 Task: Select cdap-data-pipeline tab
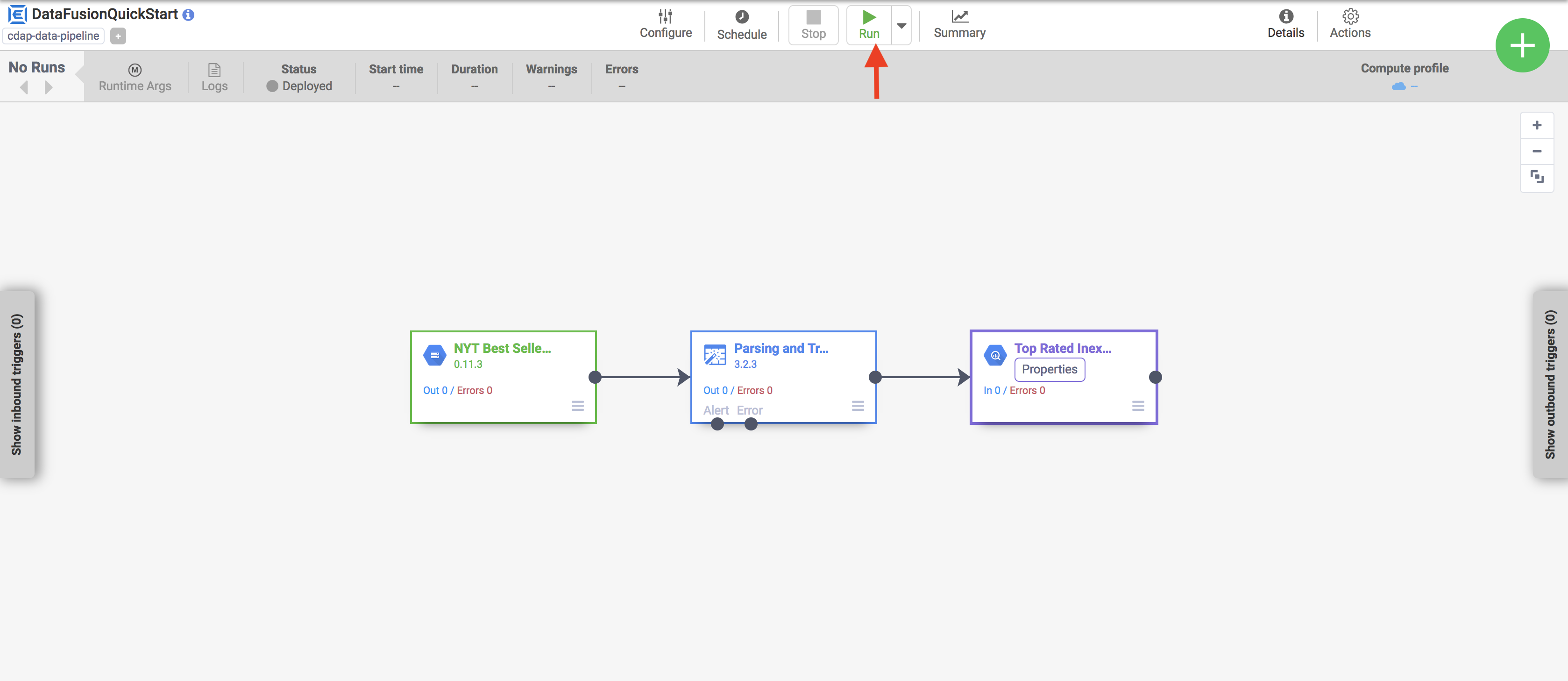click(x=55, y=36)
